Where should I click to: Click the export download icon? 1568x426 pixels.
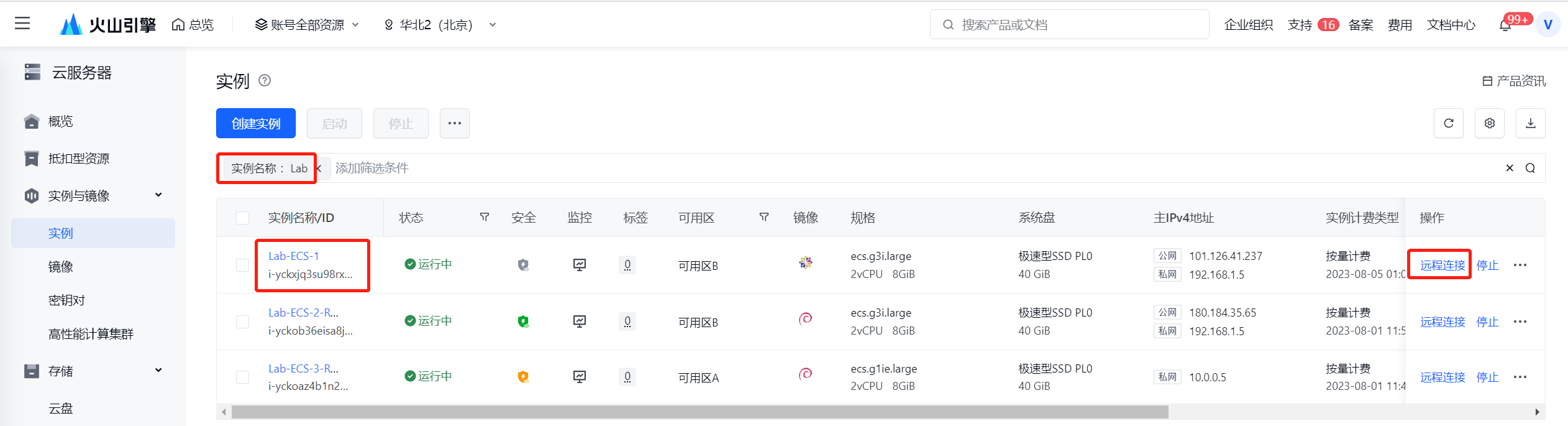click(x=1530, y=123)
